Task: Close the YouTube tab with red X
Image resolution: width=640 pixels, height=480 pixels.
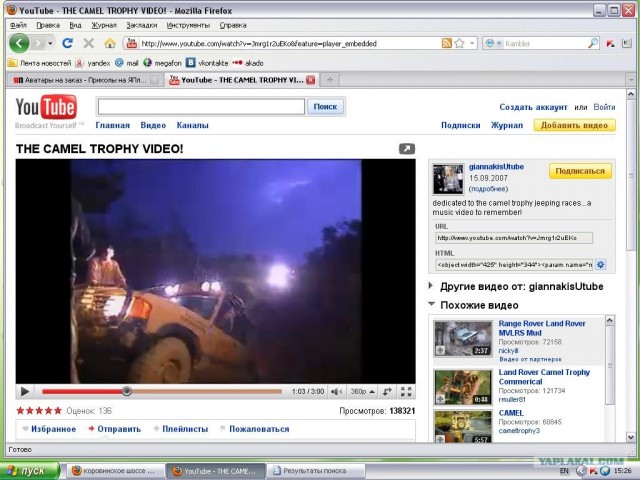Action: 311,80
